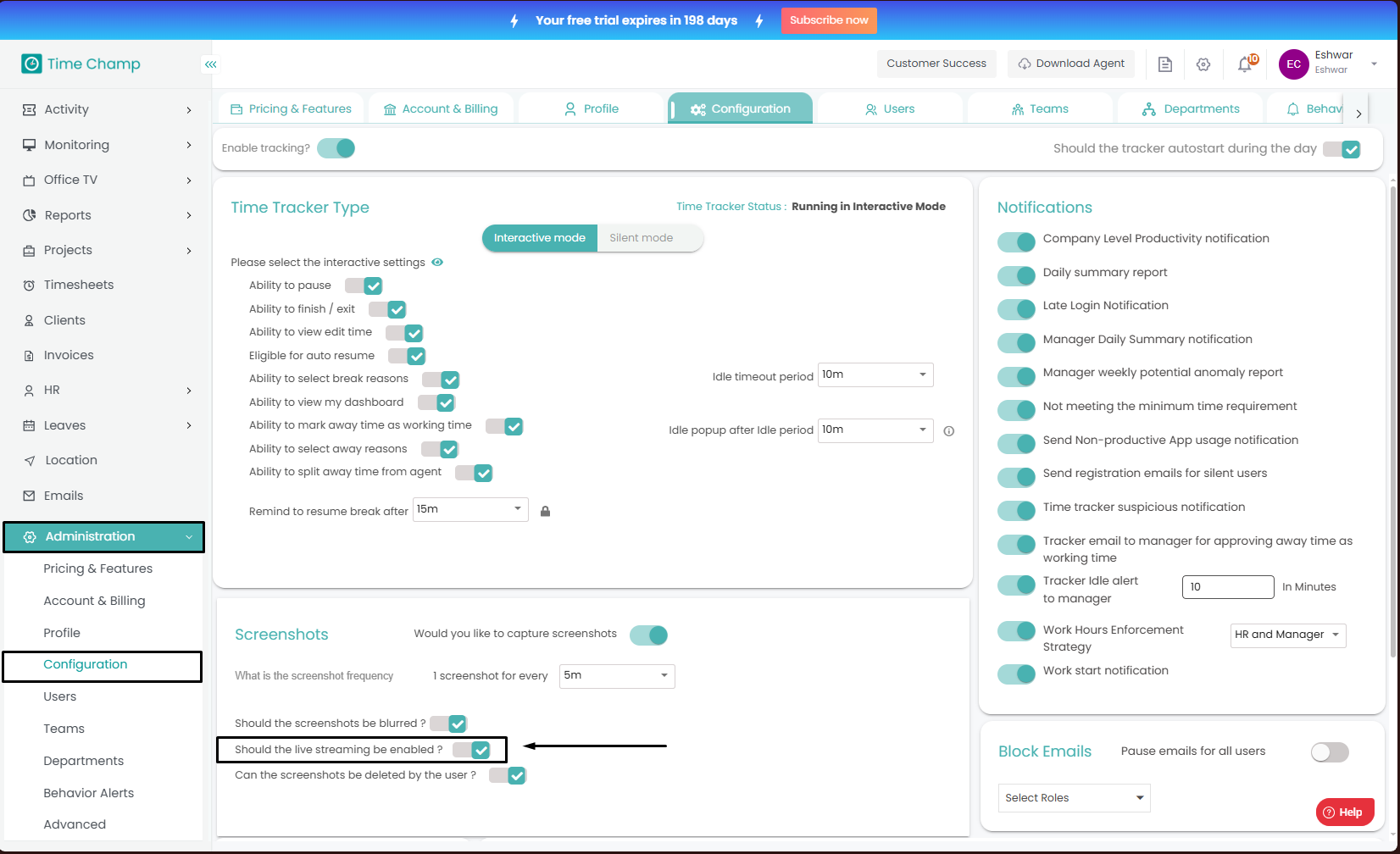Click the Location arrow icon
Viewport: 1400px width, 854px height.
coord(29,461)
